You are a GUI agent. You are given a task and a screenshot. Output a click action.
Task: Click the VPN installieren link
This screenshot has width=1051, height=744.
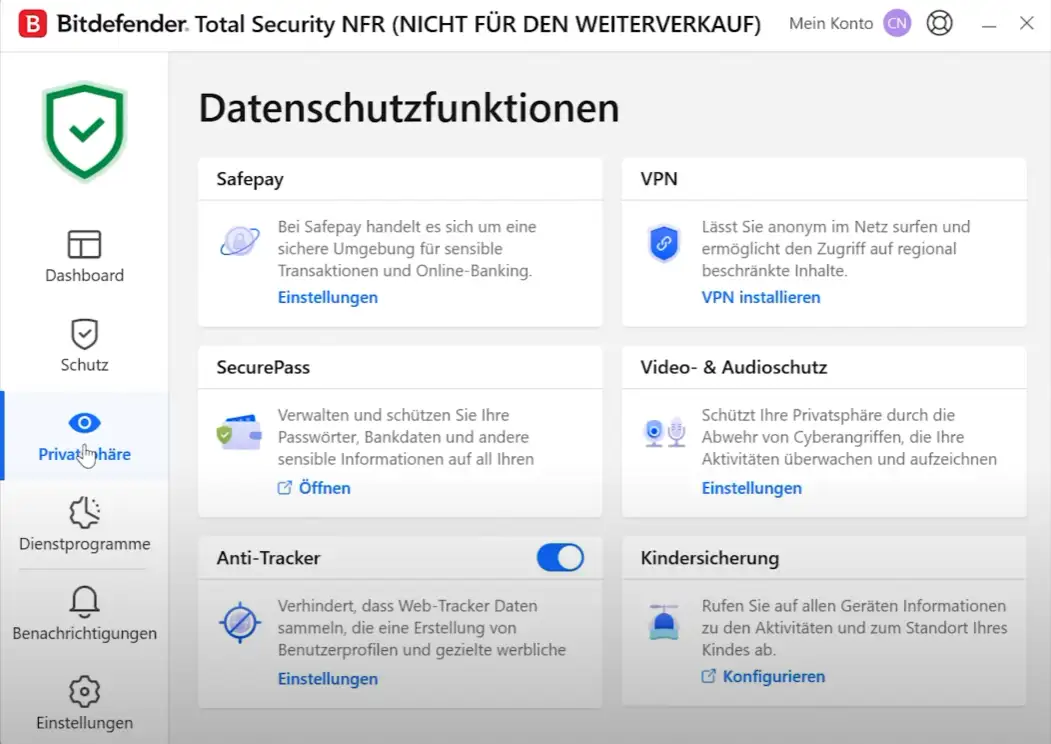[760, 297]
